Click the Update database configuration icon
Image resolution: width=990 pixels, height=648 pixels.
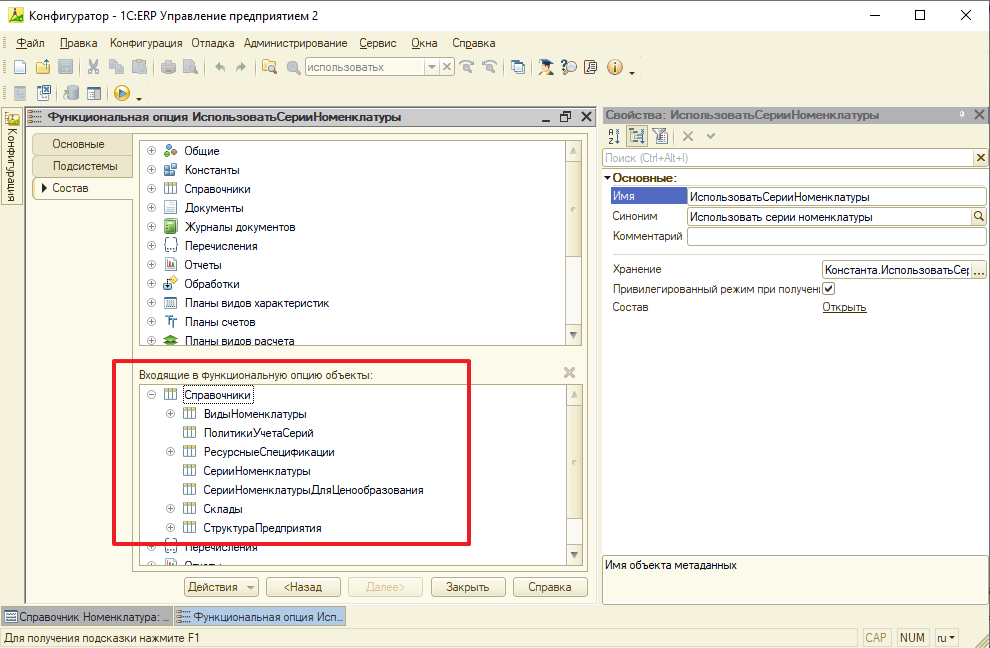[x=71, y=93]
